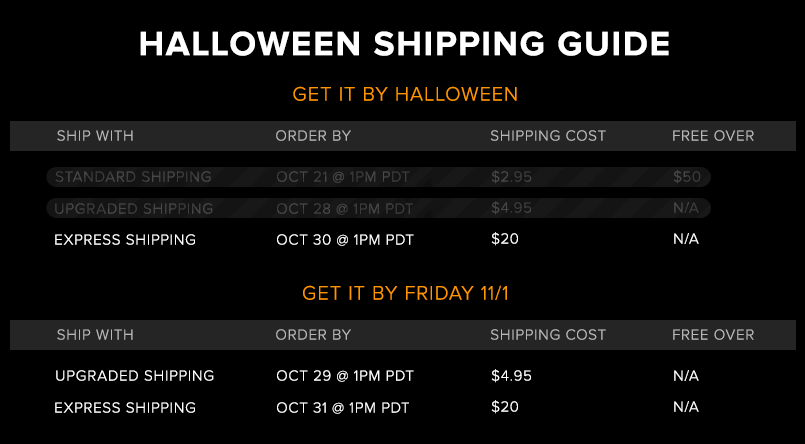The width and height of the screenshot is (805, 444).
Task: Click the Halloween Shipping Guide title
Action: pos(404,44)
